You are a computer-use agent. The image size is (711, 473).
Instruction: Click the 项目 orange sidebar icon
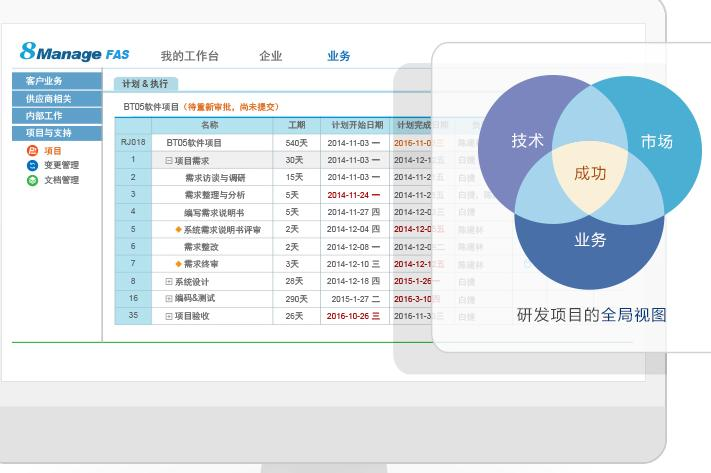pos(32,151)
